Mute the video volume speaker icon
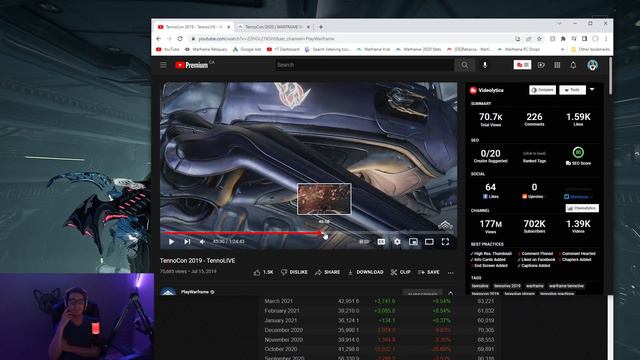The height and width of the screenshot is (360, 640). coord(202,242)
